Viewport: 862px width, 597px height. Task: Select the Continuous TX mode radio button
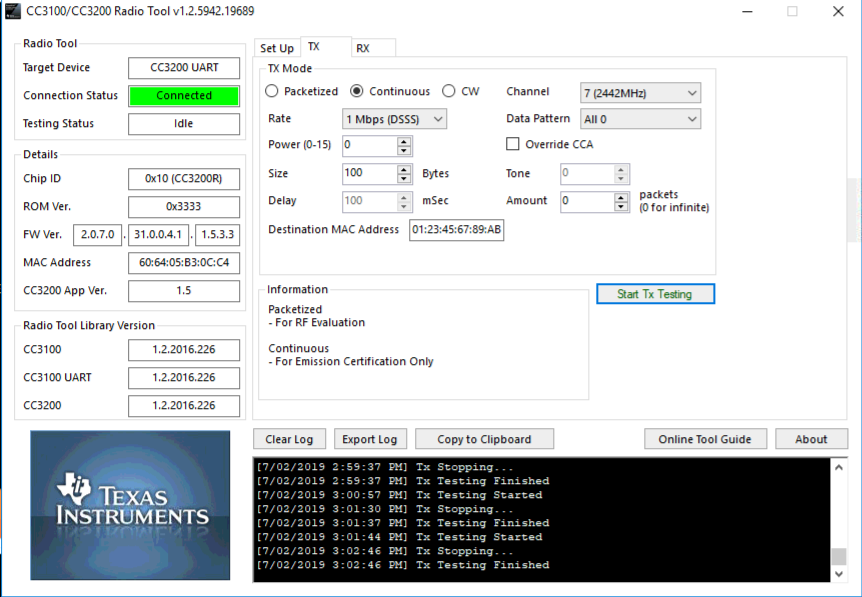357,91
